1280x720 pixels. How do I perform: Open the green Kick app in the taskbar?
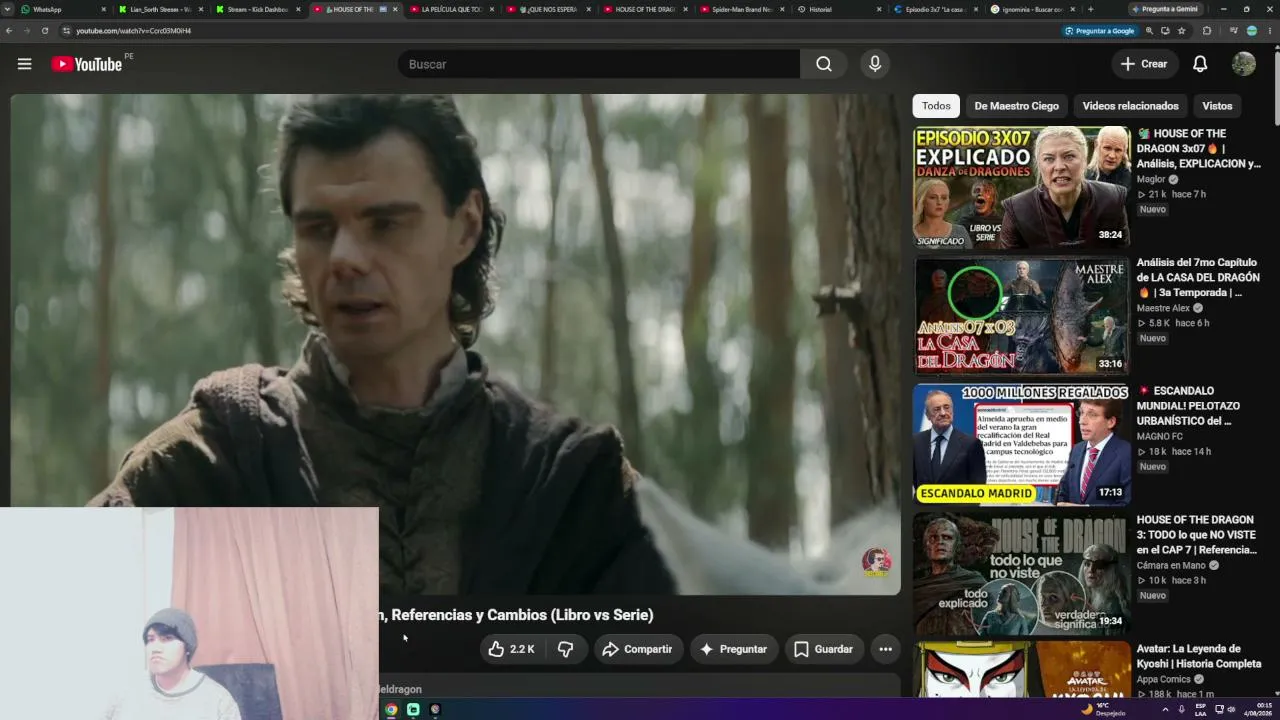[x=413, y=709]
